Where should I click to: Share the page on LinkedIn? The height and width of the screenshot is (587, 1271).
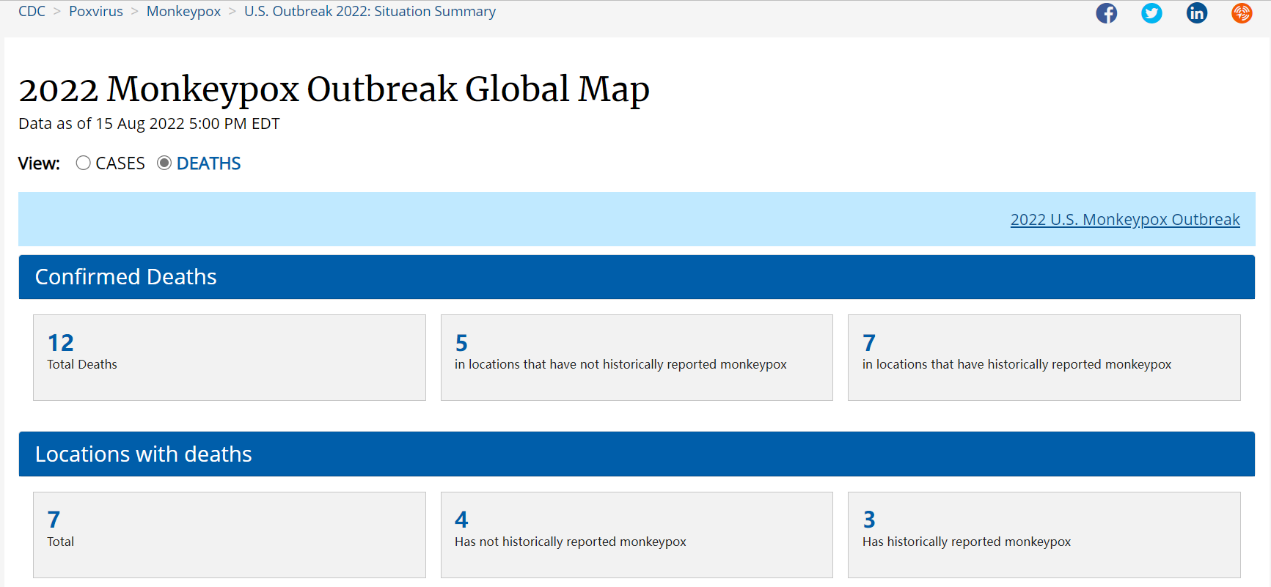1197,13
